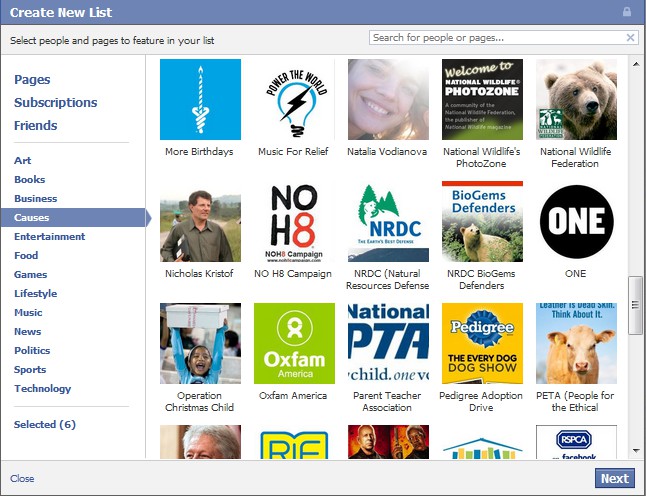646x496 pixels.
Task: Browse the Food category
Action: pos(26,255)
